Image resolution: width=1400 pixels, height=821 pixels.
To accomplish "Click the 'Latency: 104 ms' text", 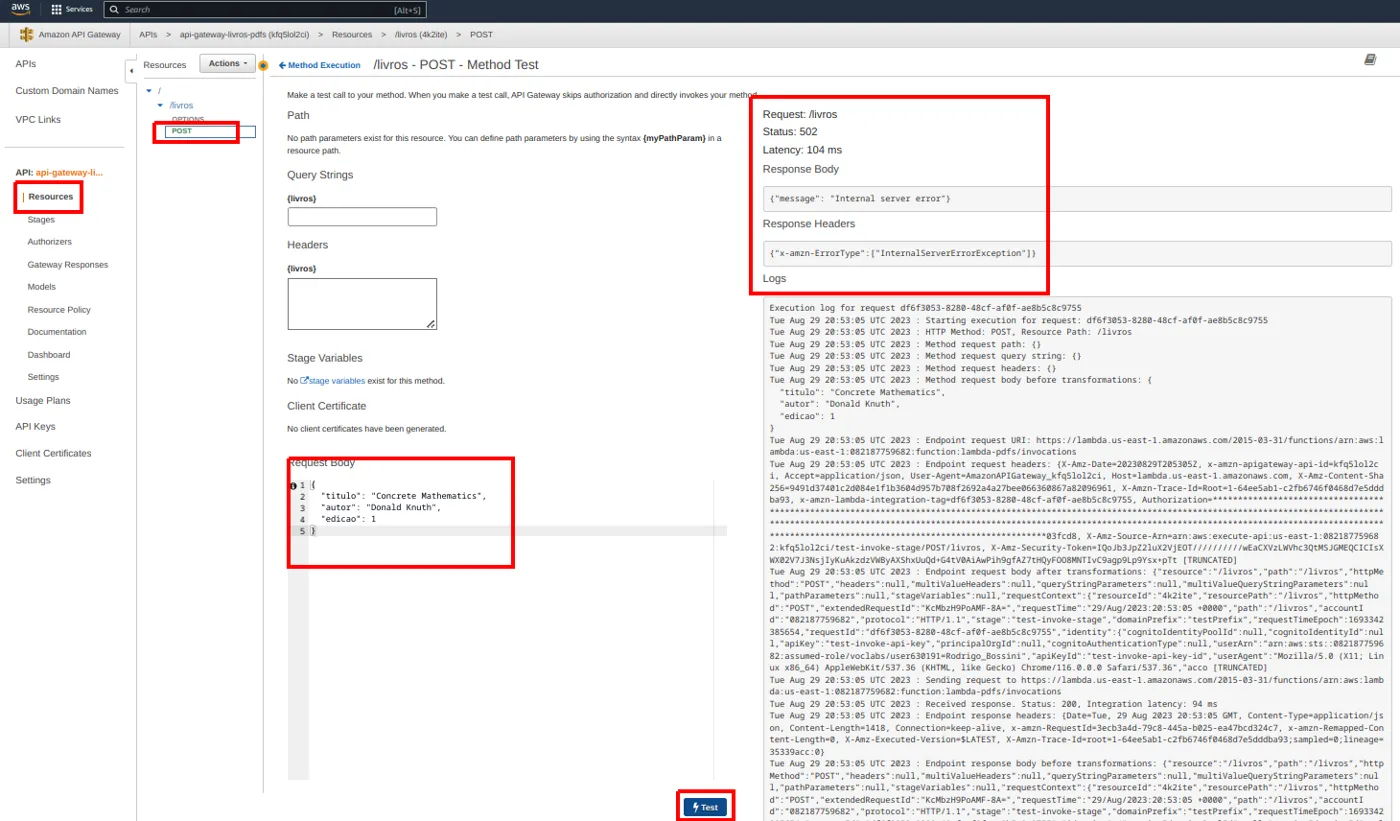I will click(802, 150).
